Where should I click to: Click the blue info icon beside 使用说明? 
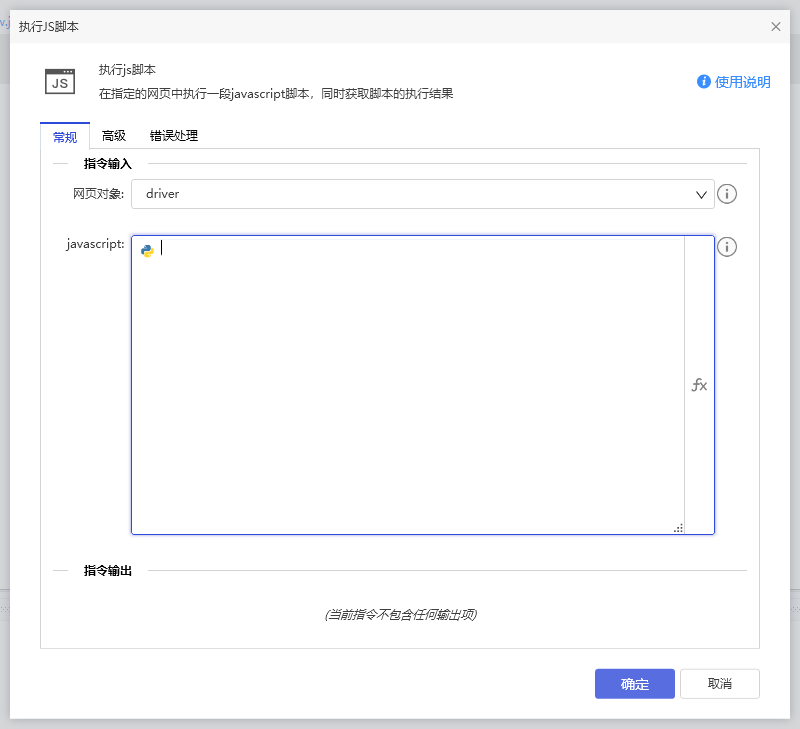[x=704, y=82]
